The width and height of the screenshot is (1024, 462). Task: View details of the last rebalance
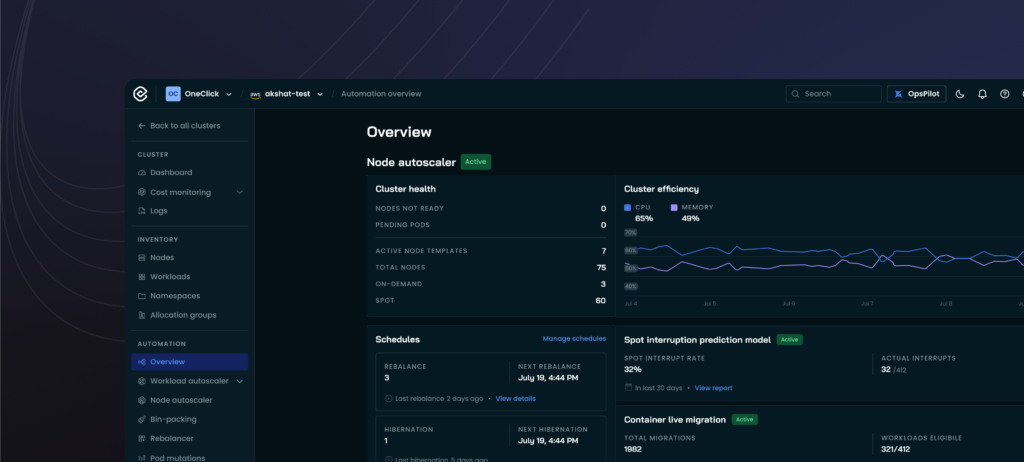pos(515,398)
